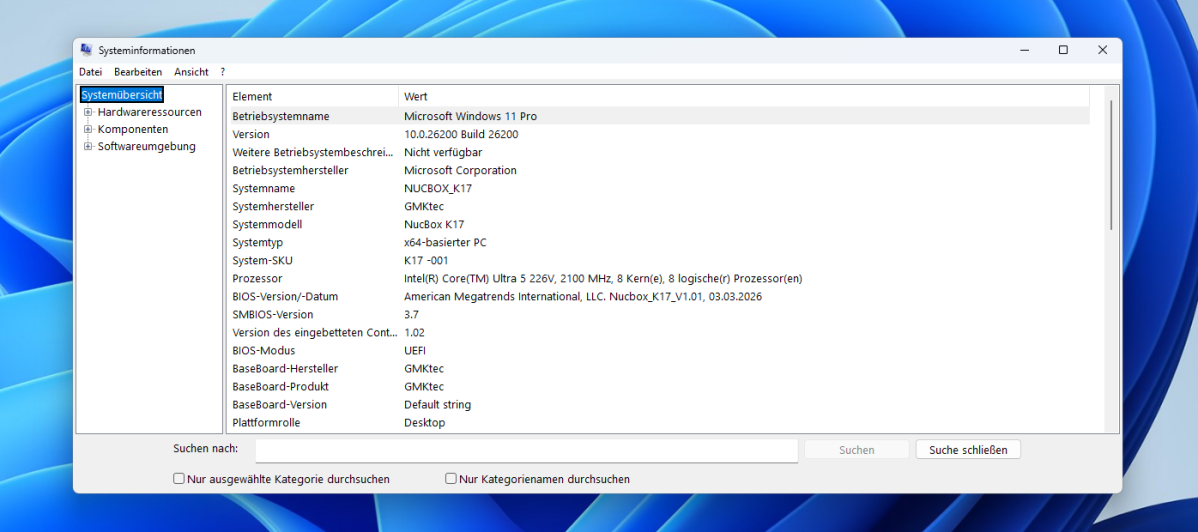Select the Microsoft Windows 11 Pro value
Viewport: 1198px width, 532px height.
point(471,116)
